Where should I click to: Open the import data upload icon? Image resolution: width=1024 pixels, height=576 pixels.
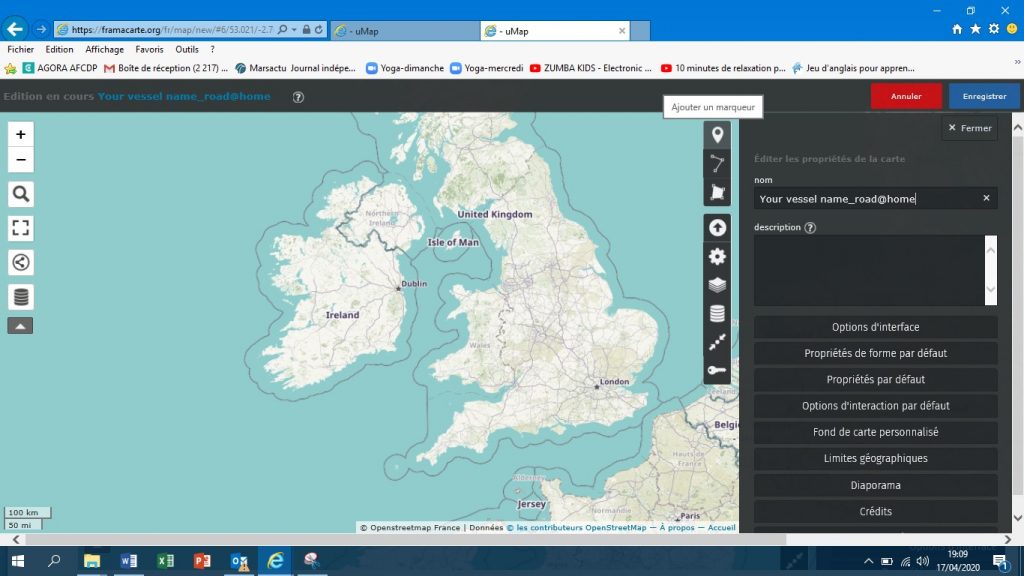coord(717,228)
